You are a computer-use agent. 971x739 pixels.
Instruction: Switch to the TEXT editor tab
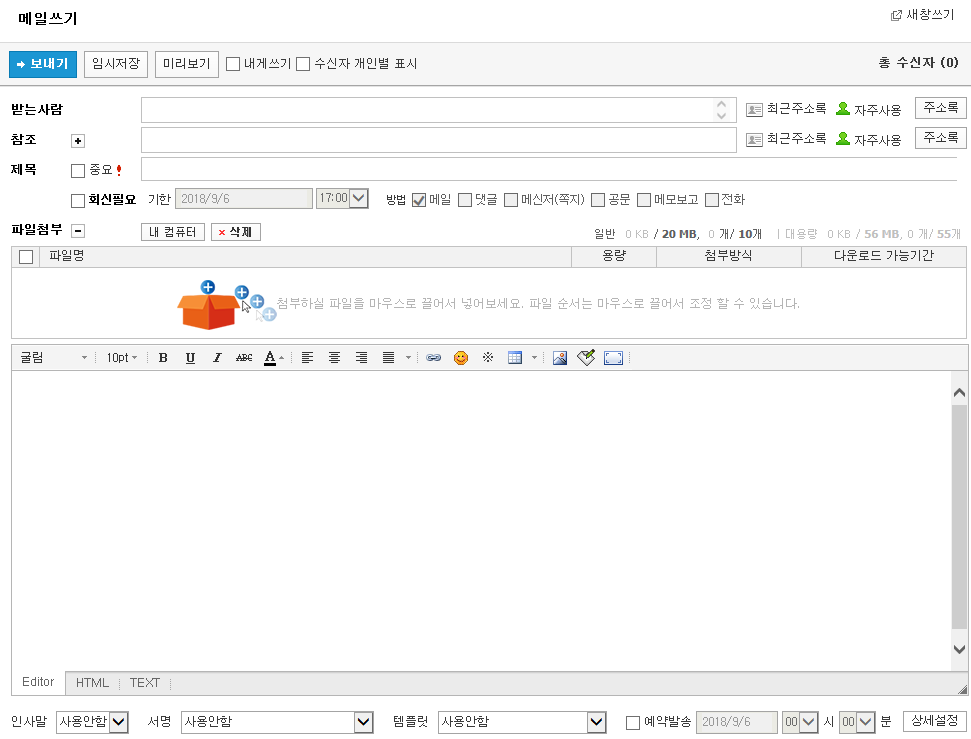[145, 683]
